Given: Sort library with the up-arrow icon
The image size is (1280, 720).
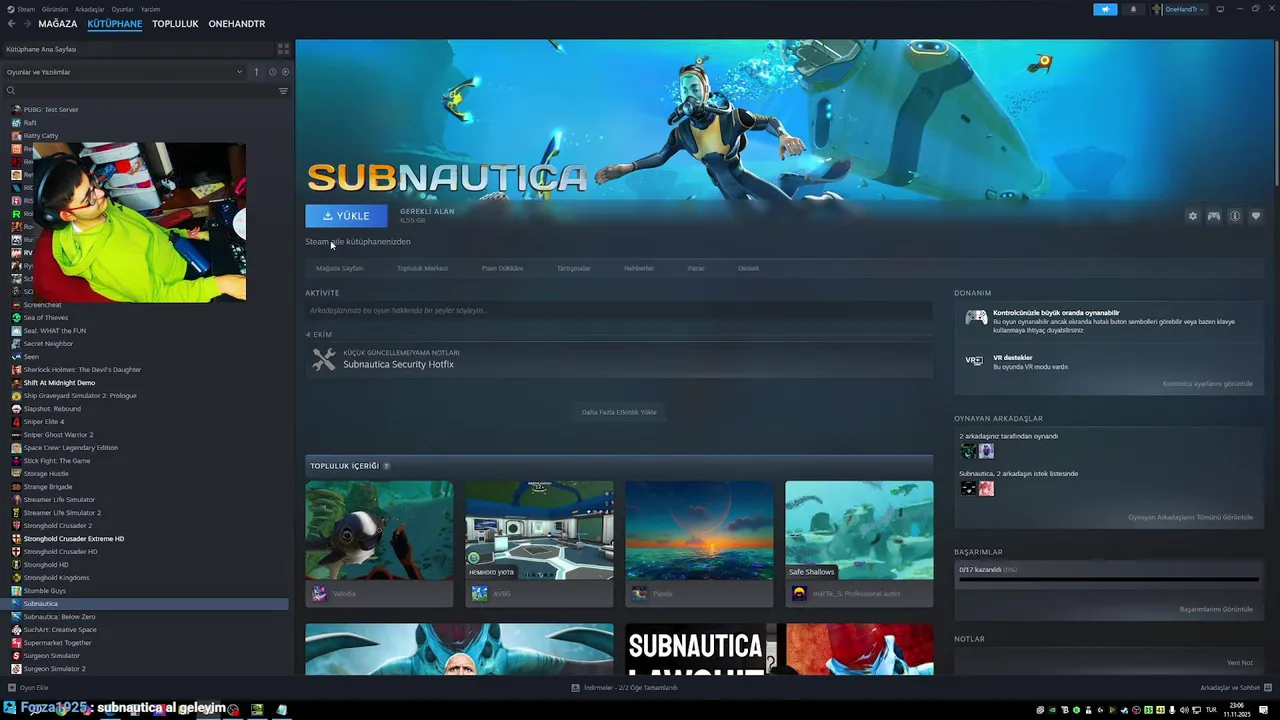Looking at the screenshot, I should click(256, 72).
